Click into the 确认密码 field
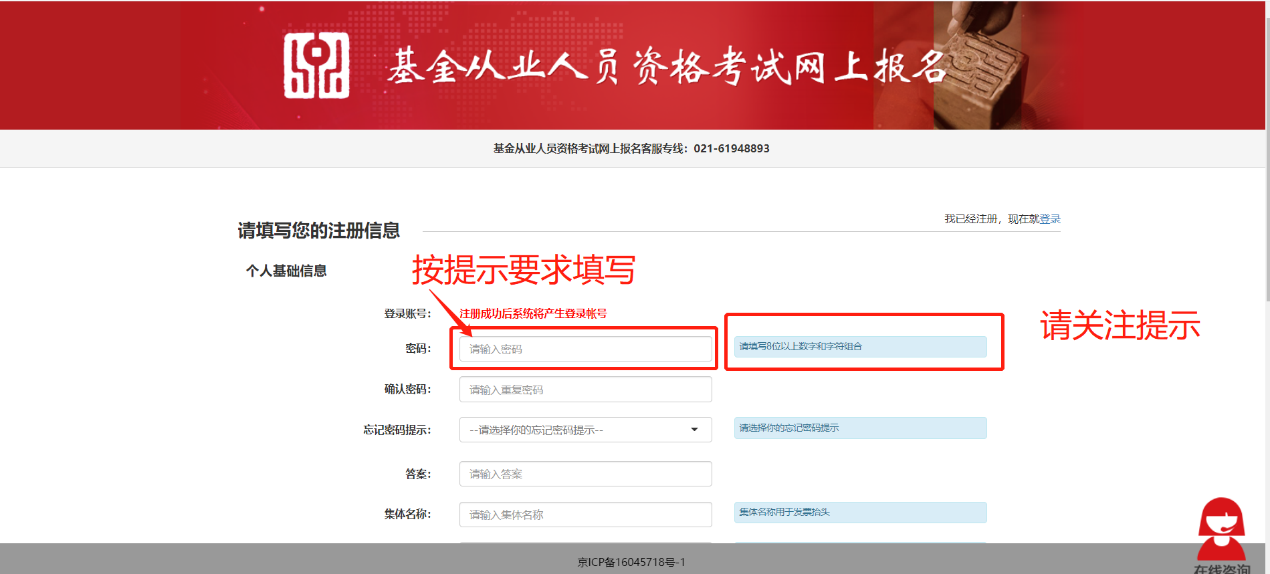The width and height of the screenshot is (1270, 574). tap(585, 389)
